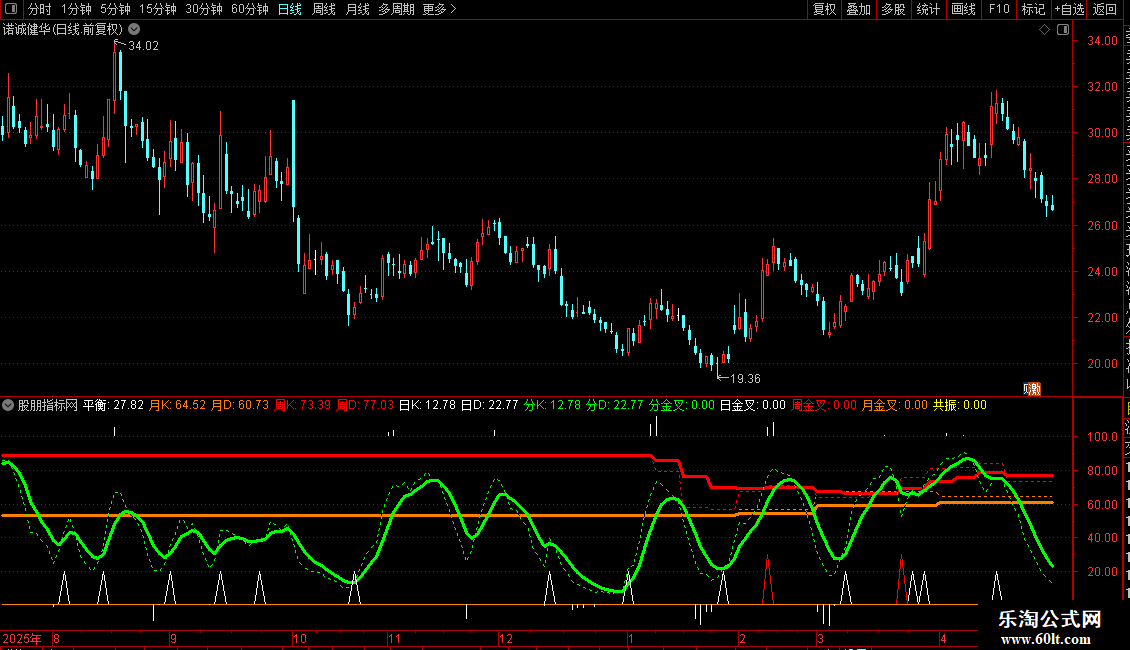
Task: Click the small red marker icon at chart bottom-right
Action: pyautogui.click(x=1032, y=389)
